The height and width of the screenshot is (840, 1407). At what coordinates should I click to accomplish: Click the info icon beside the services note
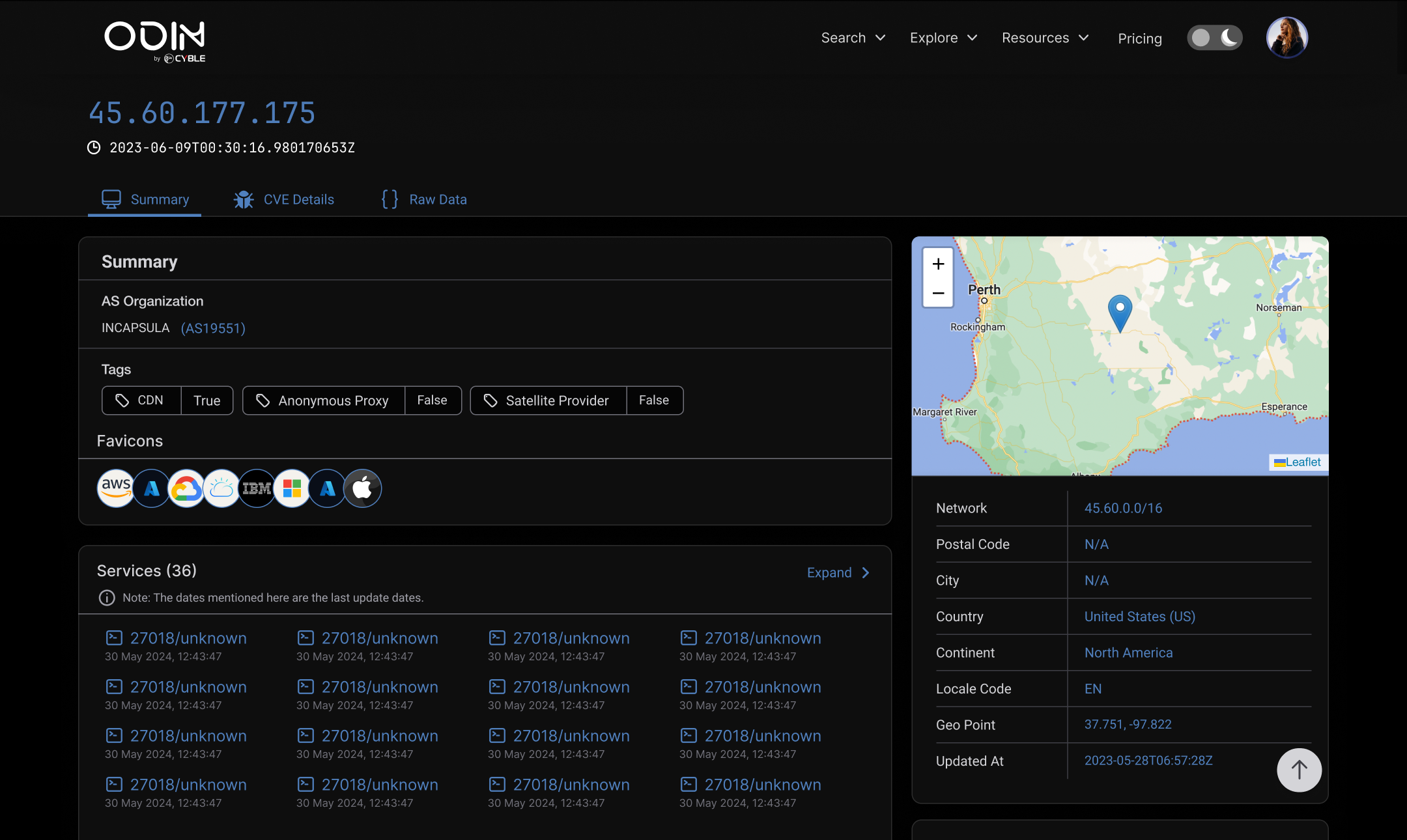click(107, 598)
